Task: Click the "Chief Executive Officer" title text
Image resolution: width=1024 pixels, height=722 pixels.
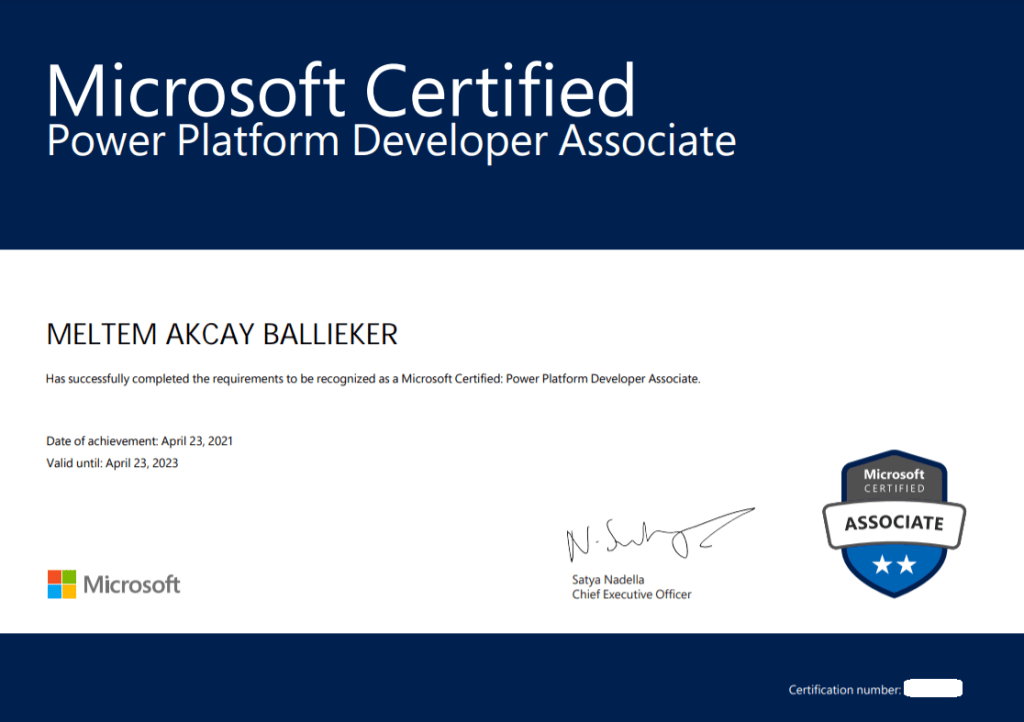Action: (631, 594)
